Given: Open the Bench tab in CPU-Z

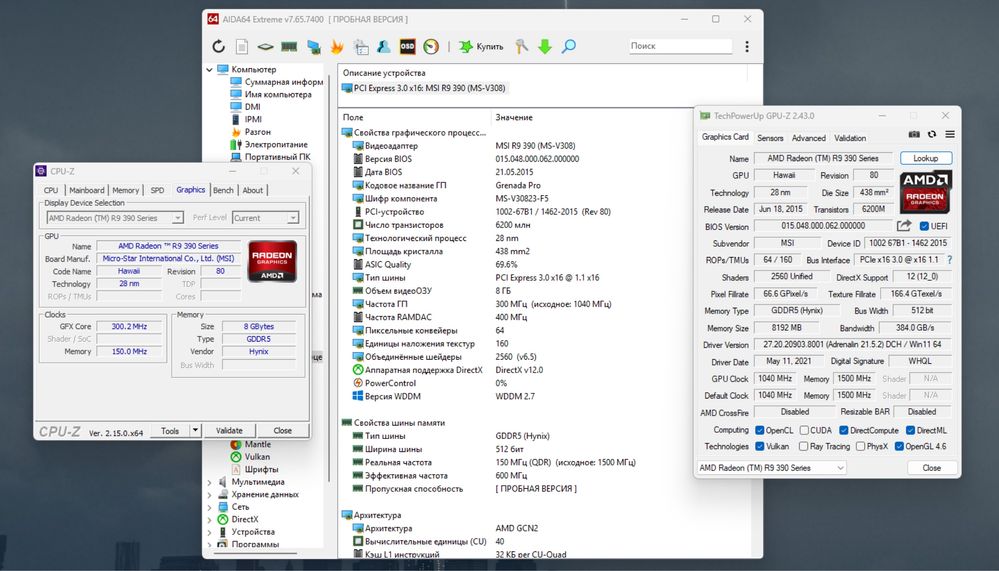Looking at the screenshot, I should pyautogui.click(x=223, y=190).
